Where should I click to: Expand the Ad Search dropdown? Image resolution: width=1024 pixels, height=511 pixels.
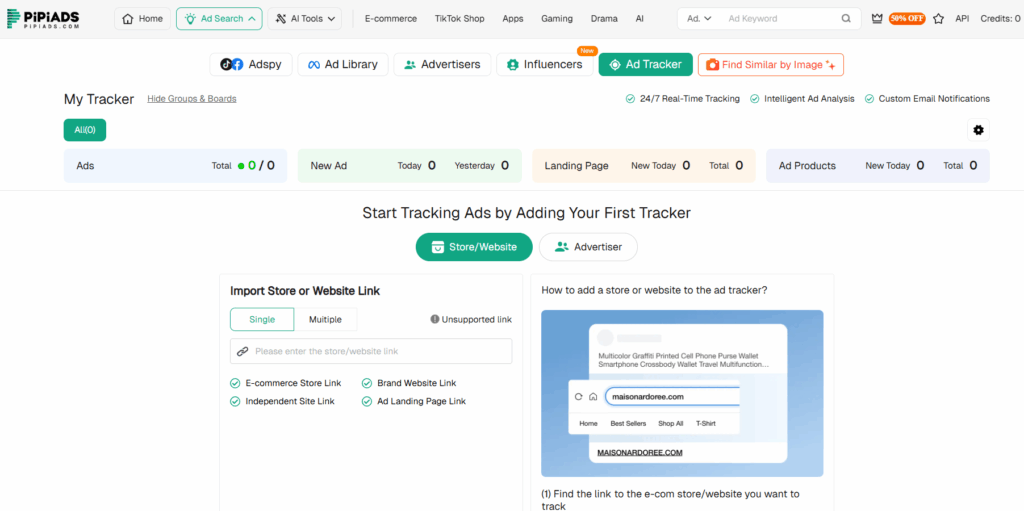pyautogui.click(x=219, y=19)
